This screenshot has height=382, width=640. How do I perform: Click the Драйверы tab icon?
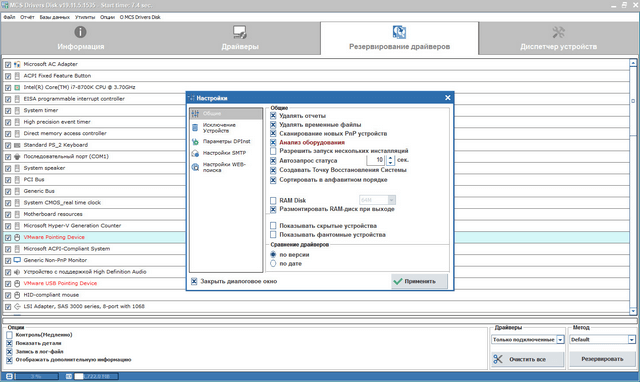pos(240,32)
